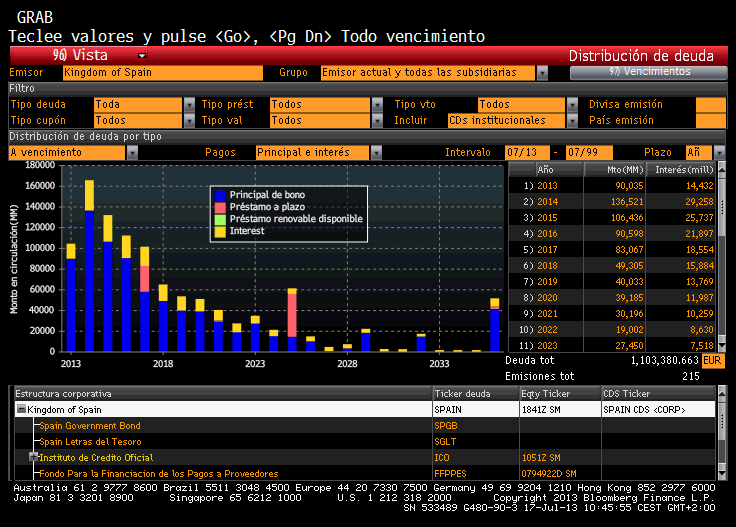The height and width of the screenshot is (527, 736).
Task: Select row 3) 2015 in maturity table
Action: pos(612,218)
